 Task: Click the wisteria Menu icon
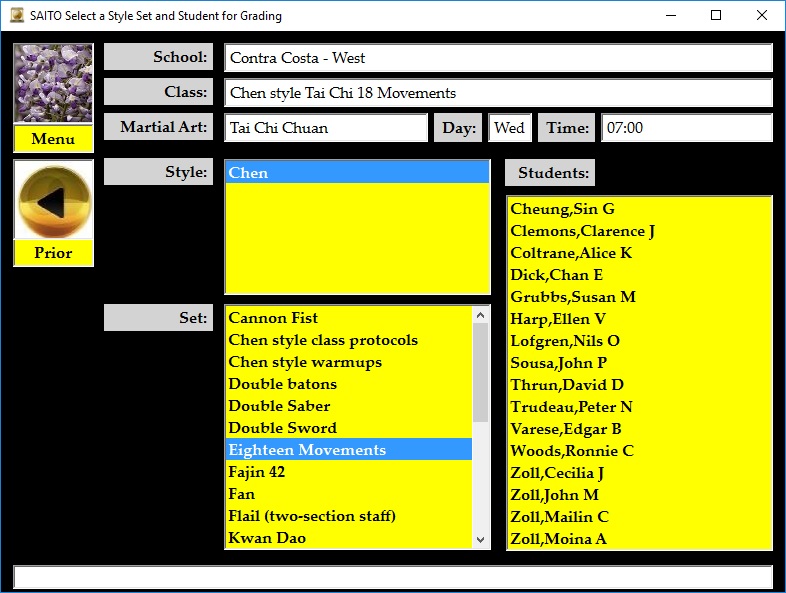53,84
